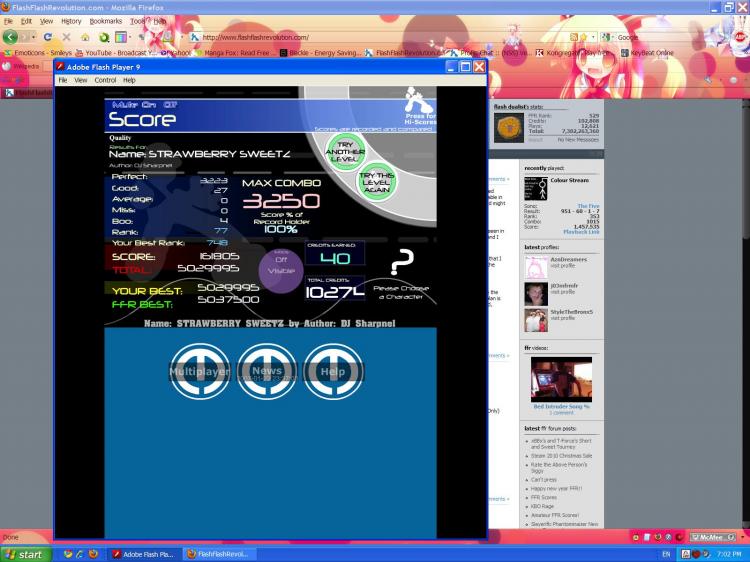Open search engine selector dropdown
Viewport: 750px width, 562px height.
(x=607, y=37)
